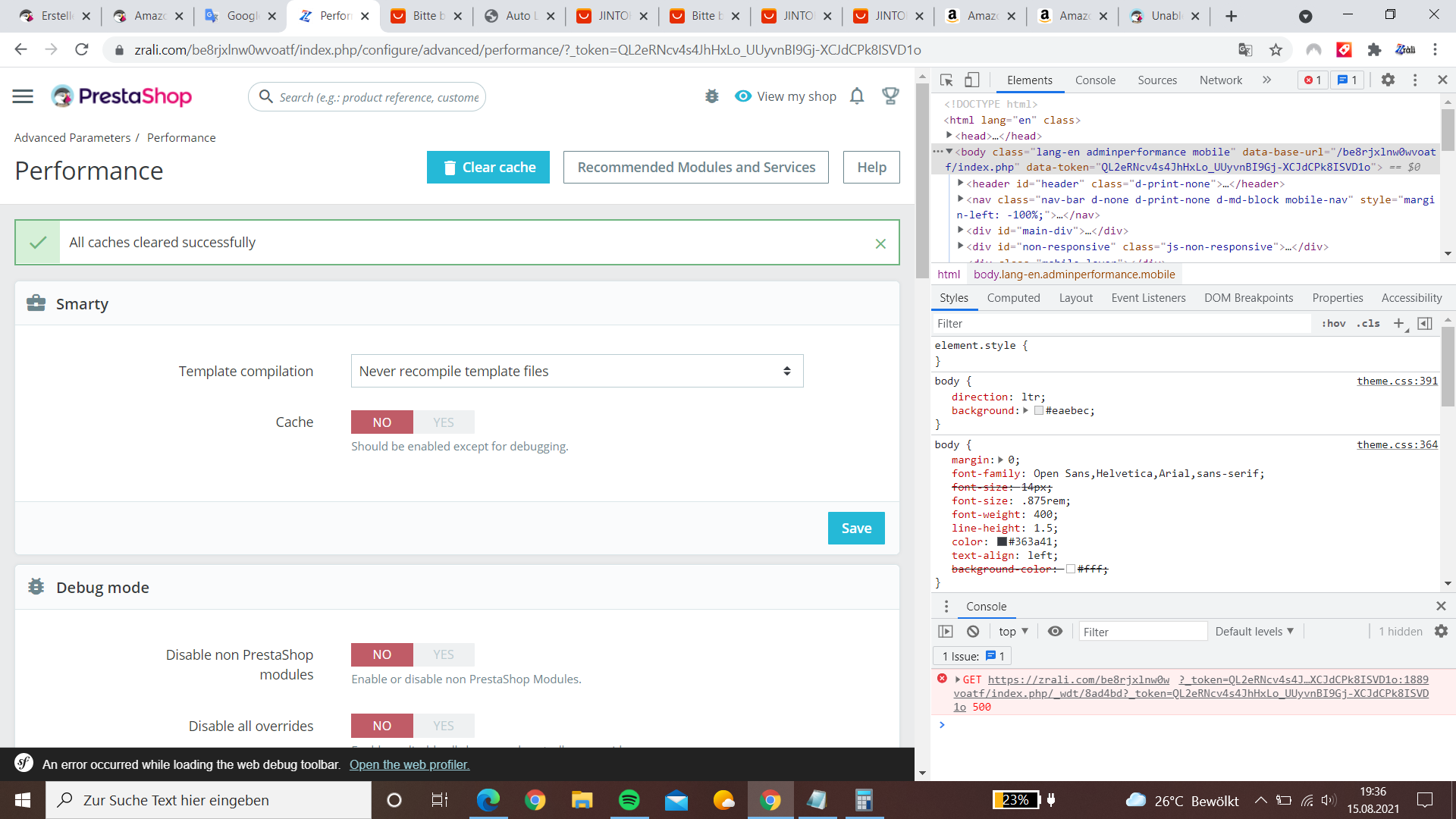The width and height of the screenshot is (1456, 819).
Task: Activate DevTools inspect element picker
Action: 946,80
